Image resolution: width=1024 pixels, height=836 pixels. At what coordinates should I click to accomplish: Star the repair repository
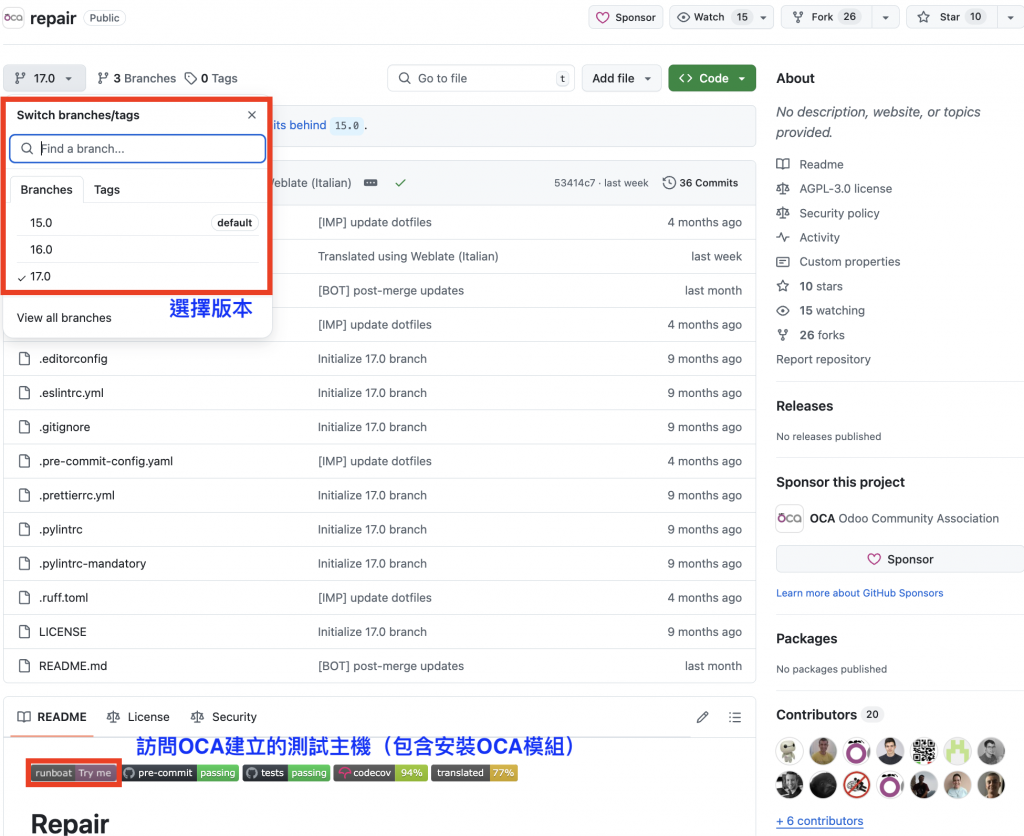[951, 18]
